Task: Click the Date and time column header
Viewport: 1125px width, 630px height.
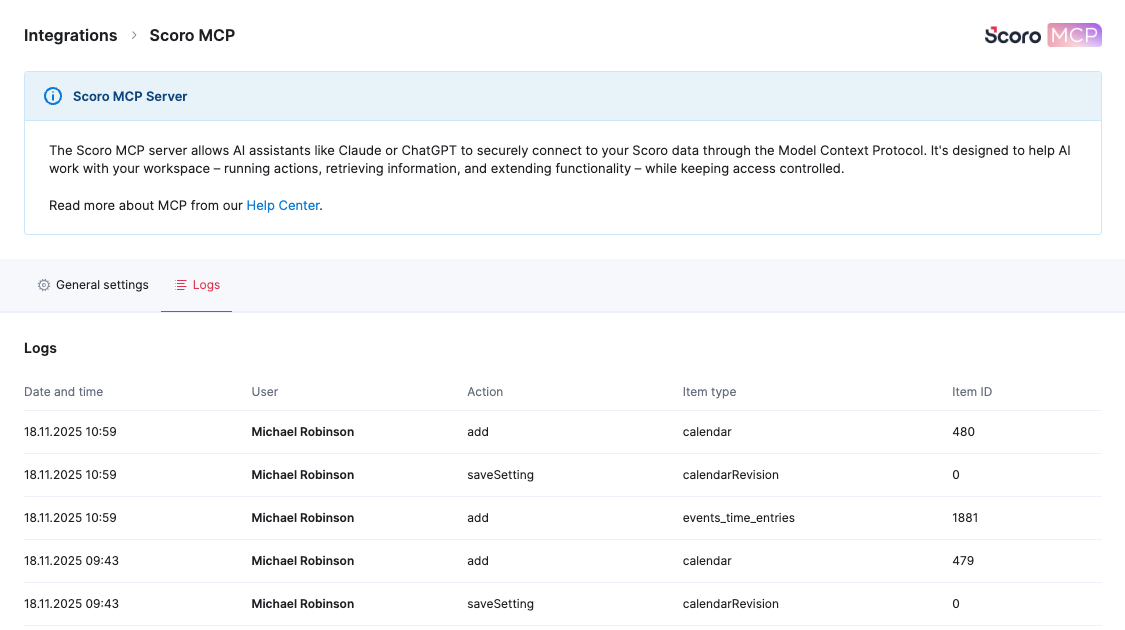Action: 63,392
